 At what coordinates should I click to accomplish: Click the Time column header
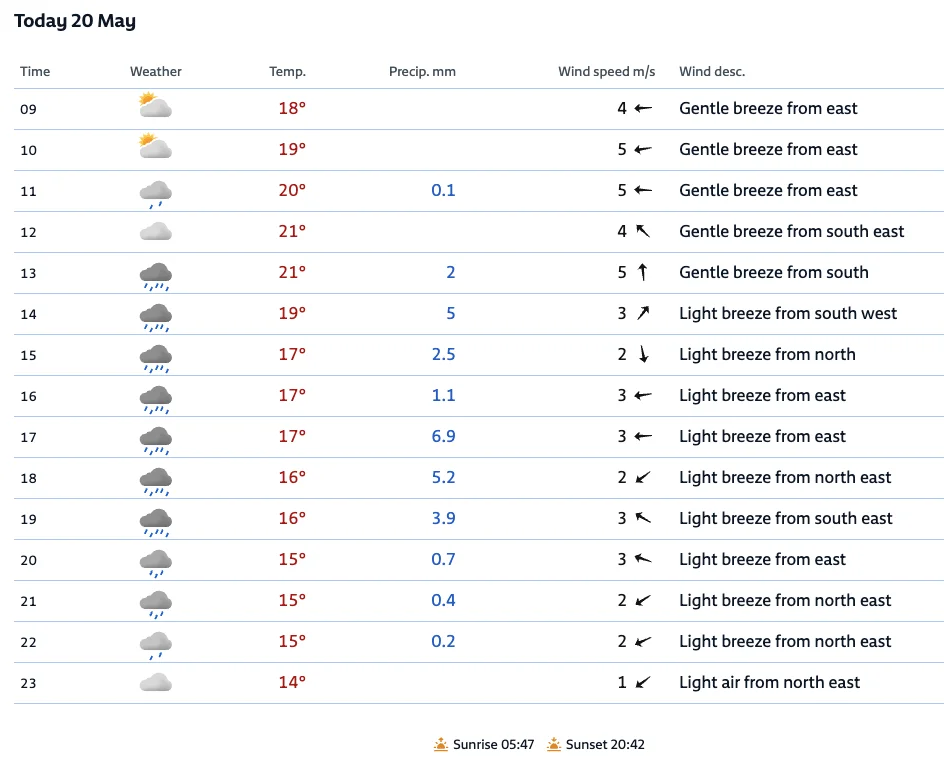(x=35, y=72)
